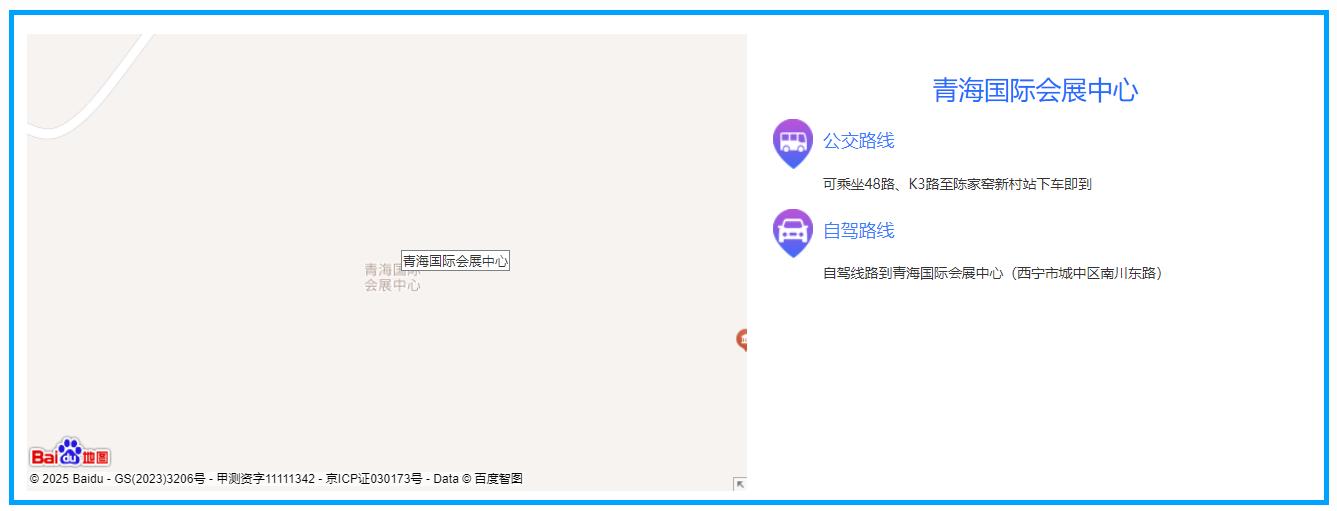Image resolution: width=1337 pixels, height=511 pixels.
Task: Click the blue 青海国际会展中心 page title
Action: [x=1035, y=91]
